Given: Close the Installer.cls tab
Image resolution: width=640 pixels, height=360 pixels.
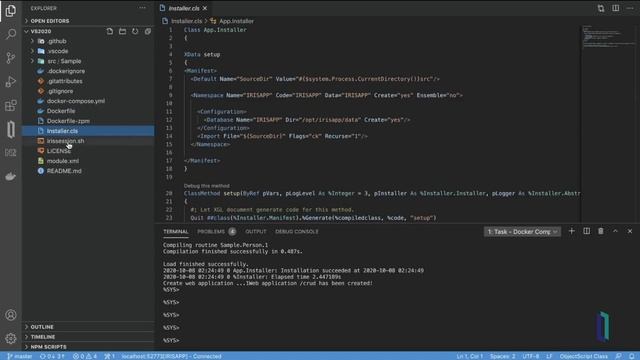Looking at the screenshot, I should pyautogui.click(x=205, y=8).
